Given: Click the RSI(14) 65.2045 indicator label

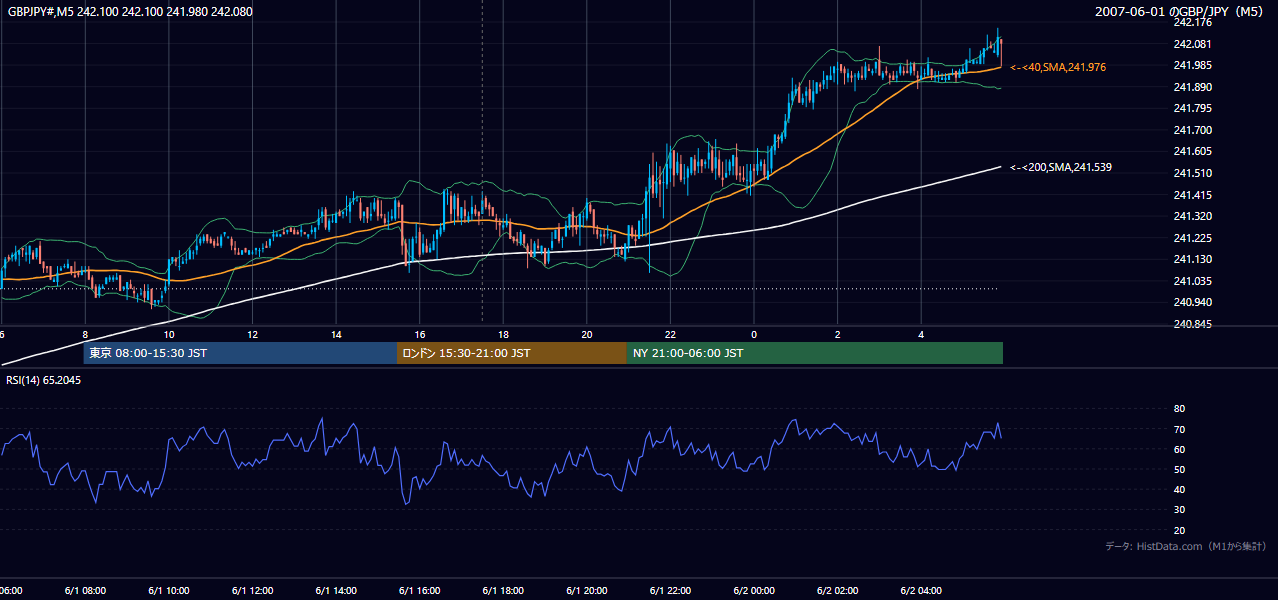Looking at the screenshot, I should [x=44, y=380].
